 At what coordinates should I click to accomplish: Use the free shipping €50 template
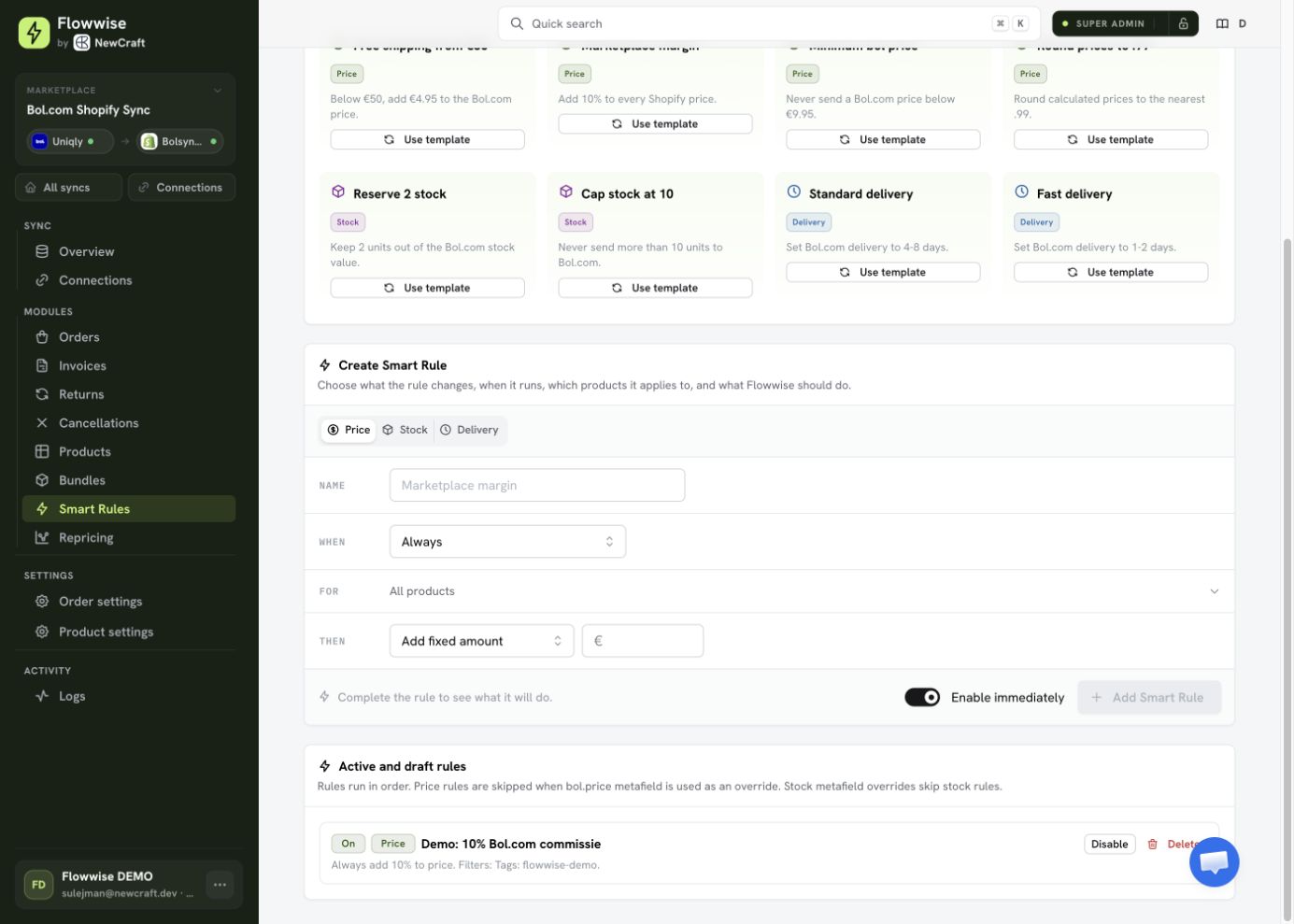pos(427,139)
